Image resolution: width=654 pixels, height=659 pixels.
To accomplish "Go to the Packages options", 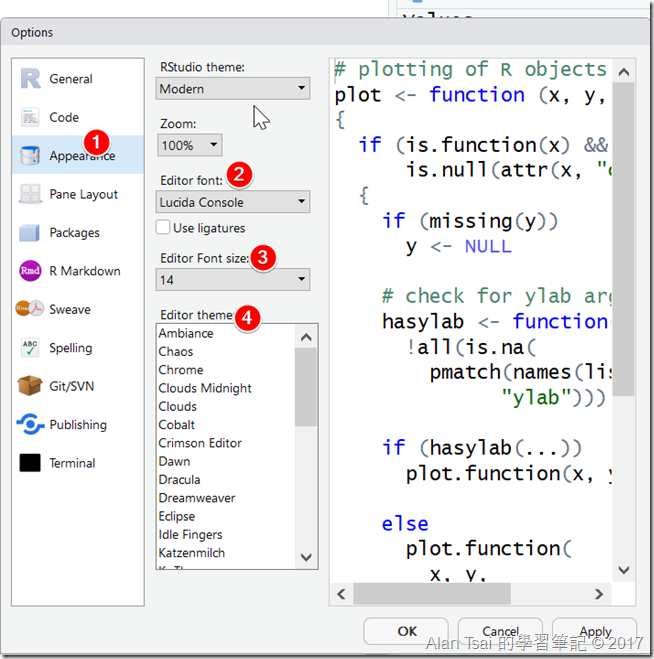I will (x=78, y=232).
